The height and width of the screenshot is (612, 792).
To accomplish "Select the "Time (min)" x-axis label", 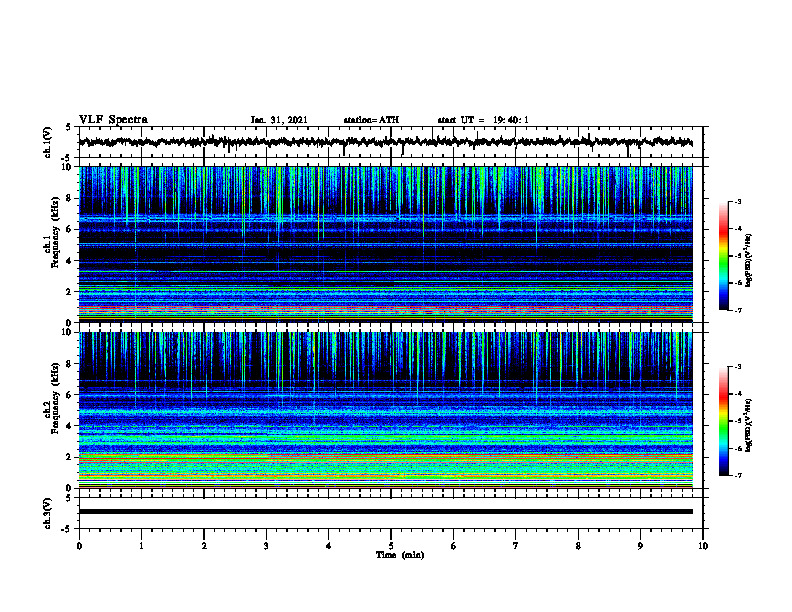I will (x=400, y=555).
